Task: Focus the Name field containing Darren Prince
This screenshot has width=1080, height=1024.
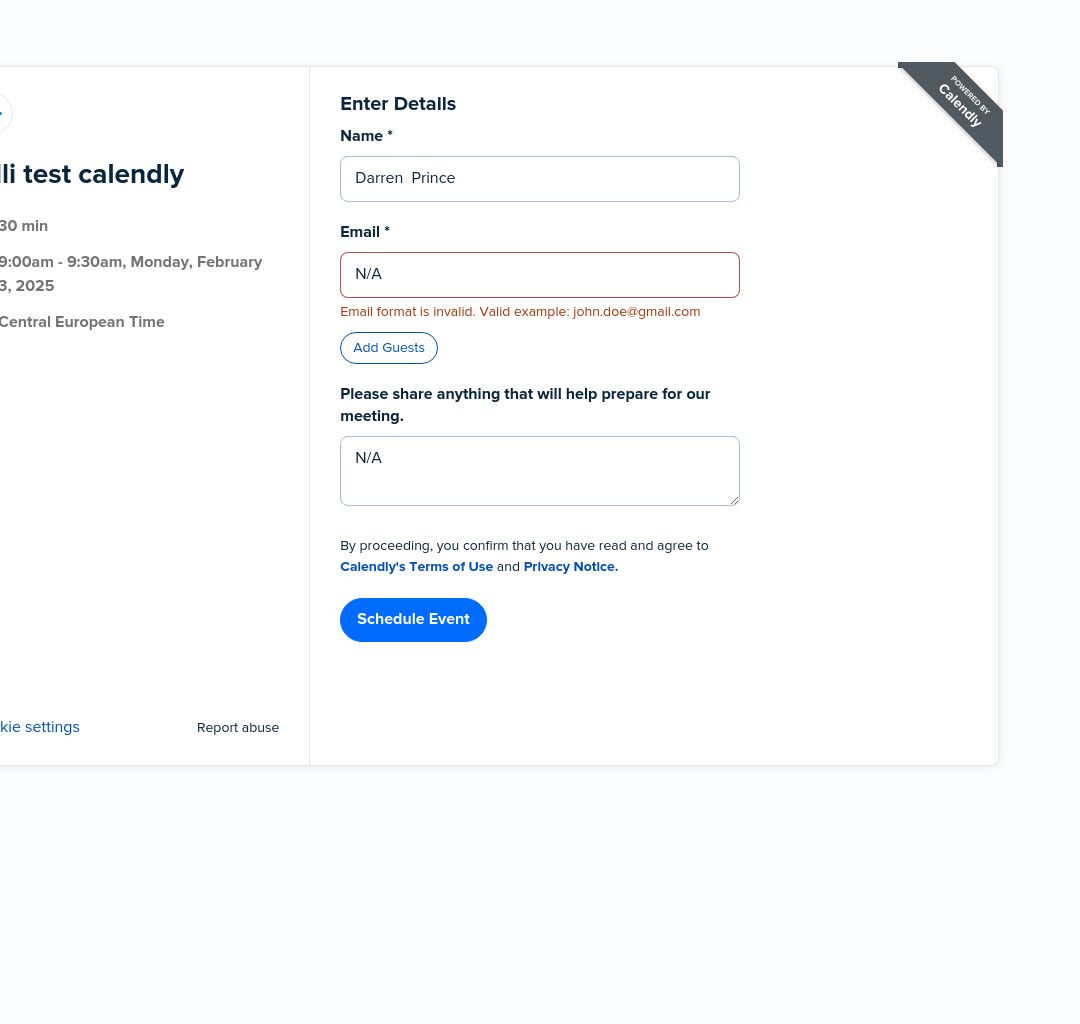Action: (539, 179)
